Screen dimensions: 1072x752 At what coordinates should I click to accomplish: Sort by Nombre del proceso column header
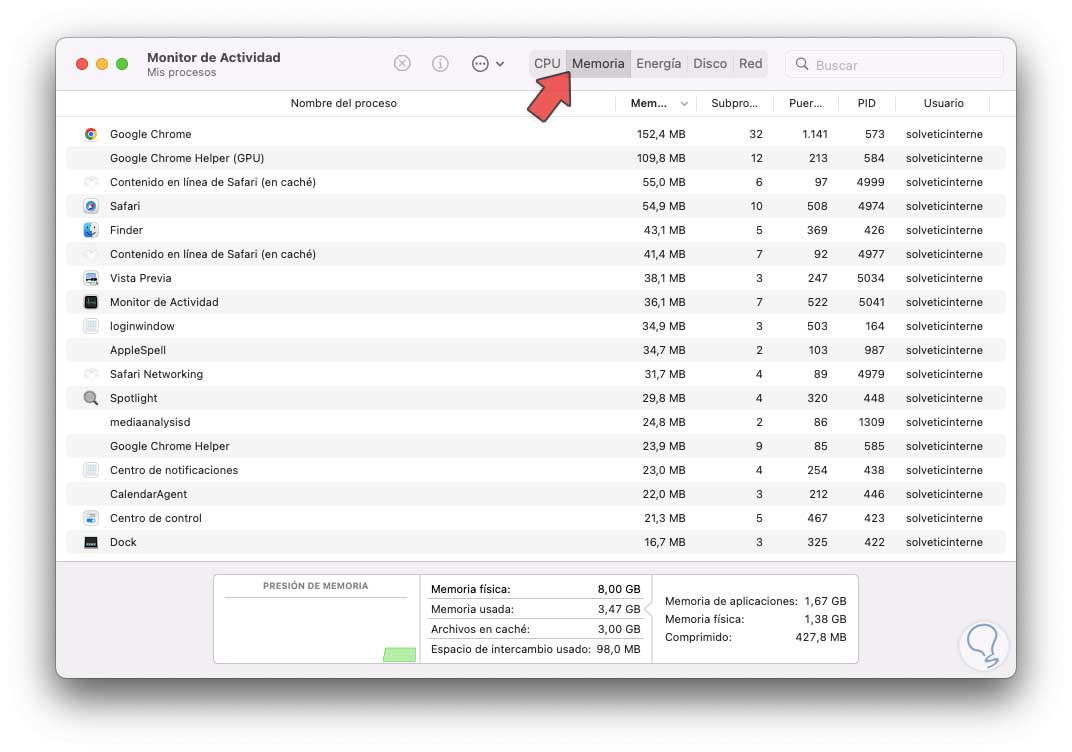pos(343,103)
